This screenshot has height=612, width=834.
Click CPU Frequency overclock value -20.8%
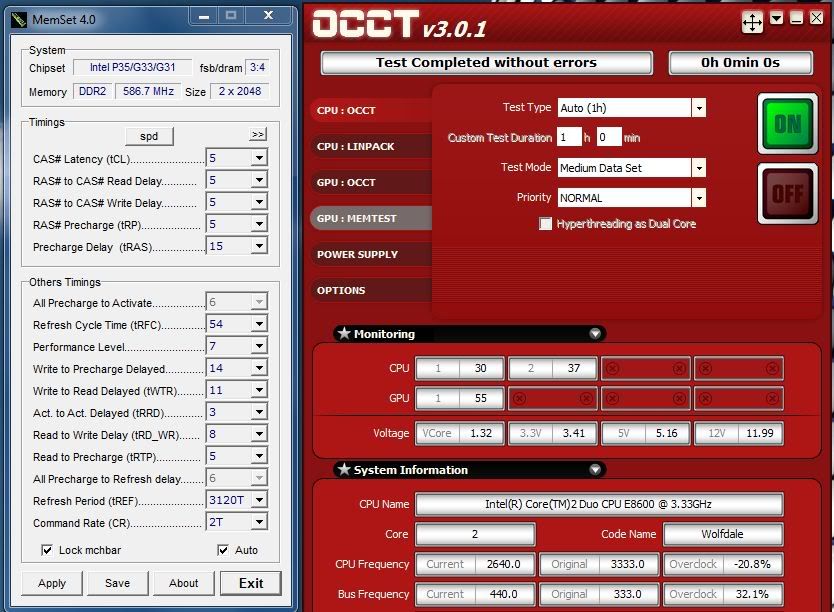click(752, 564)
